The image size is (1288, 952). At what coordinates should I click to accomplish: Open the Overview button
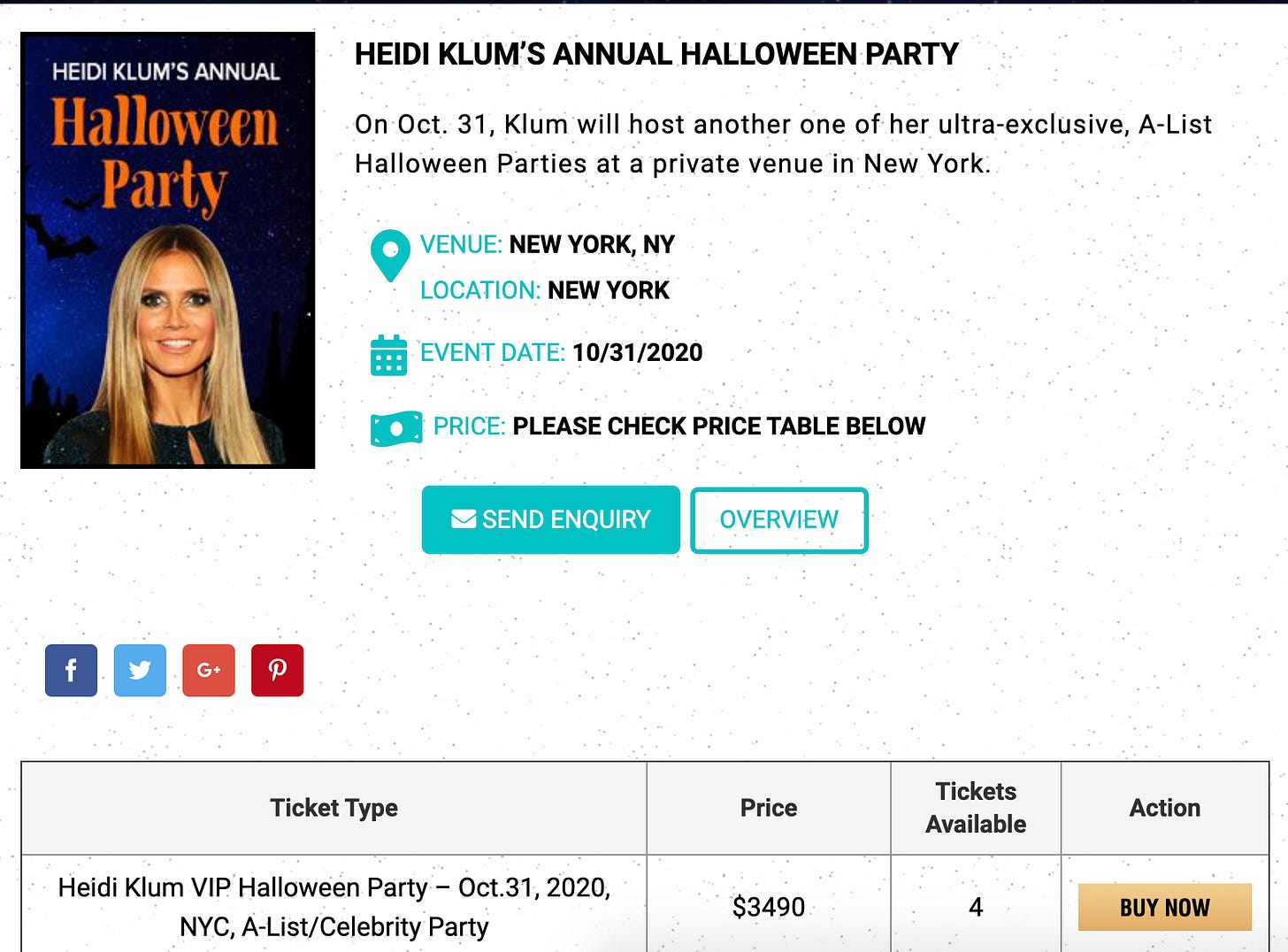tap(778, 519)
